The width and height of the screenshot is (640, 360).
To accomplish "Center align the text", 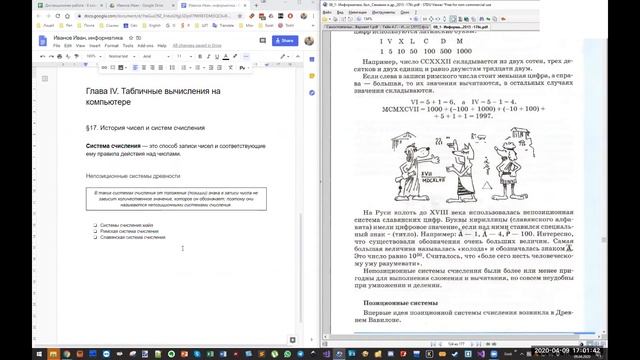I will click(144, 67).
